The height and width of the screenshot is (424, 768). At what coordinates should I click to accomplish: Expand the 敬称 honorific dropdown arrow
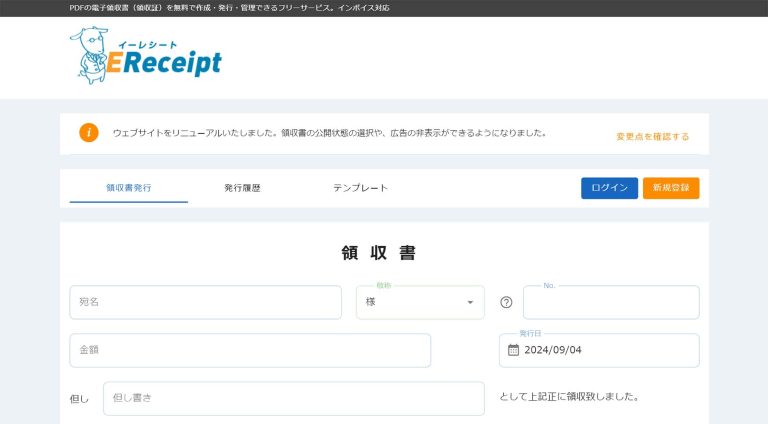[x=470, y=303]
